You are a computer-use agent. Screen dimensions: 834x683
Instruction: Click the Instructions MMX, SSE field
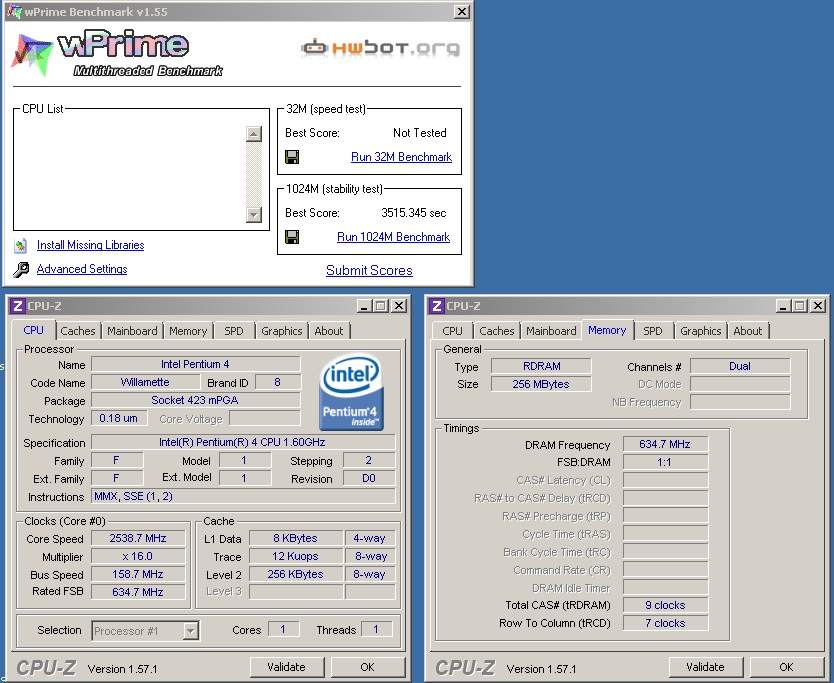243,496
